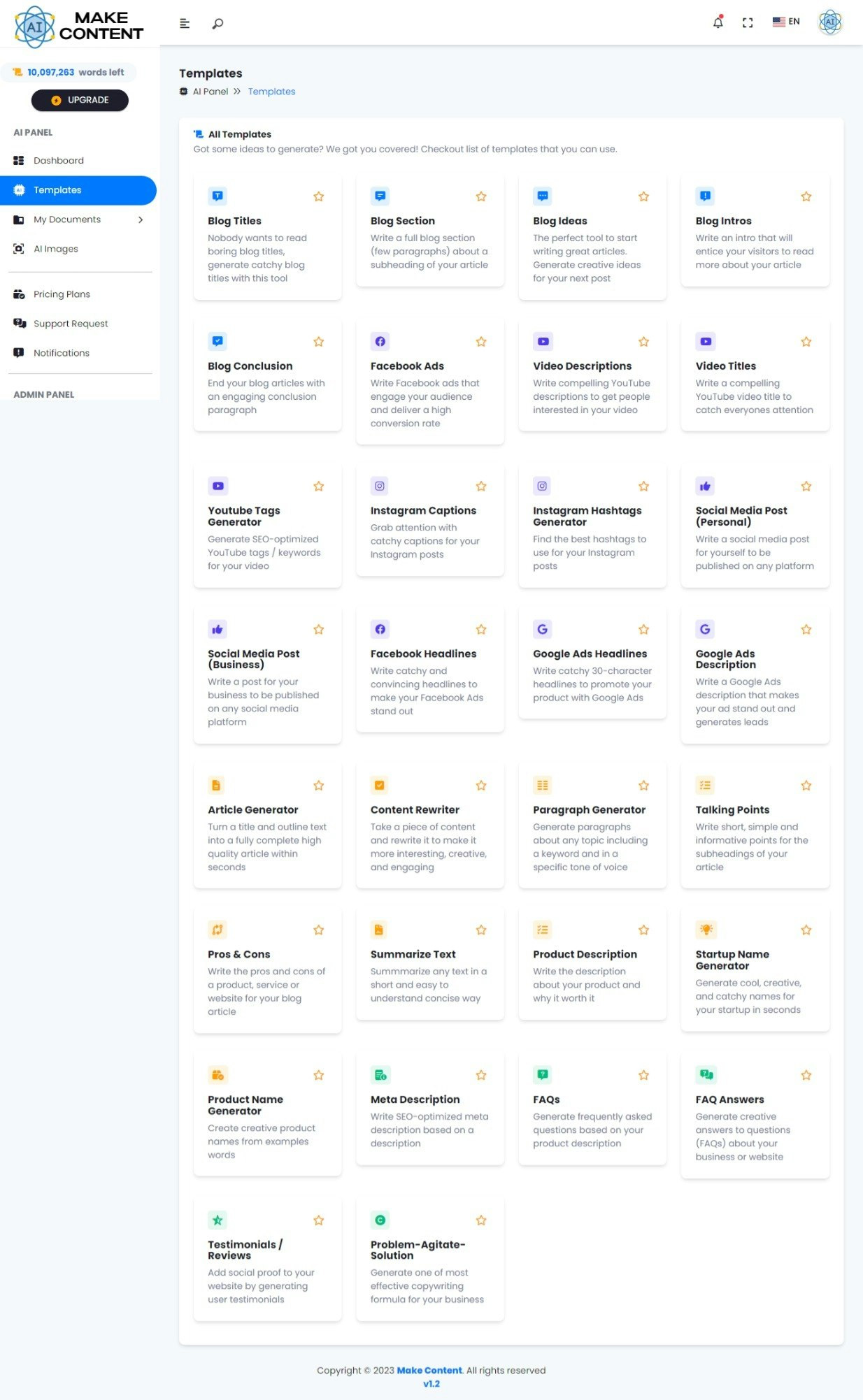Toggle the sidebar hamburger menu icon
The width and height of the screenshot is (863, 1400).
click(x=185, y=24)
